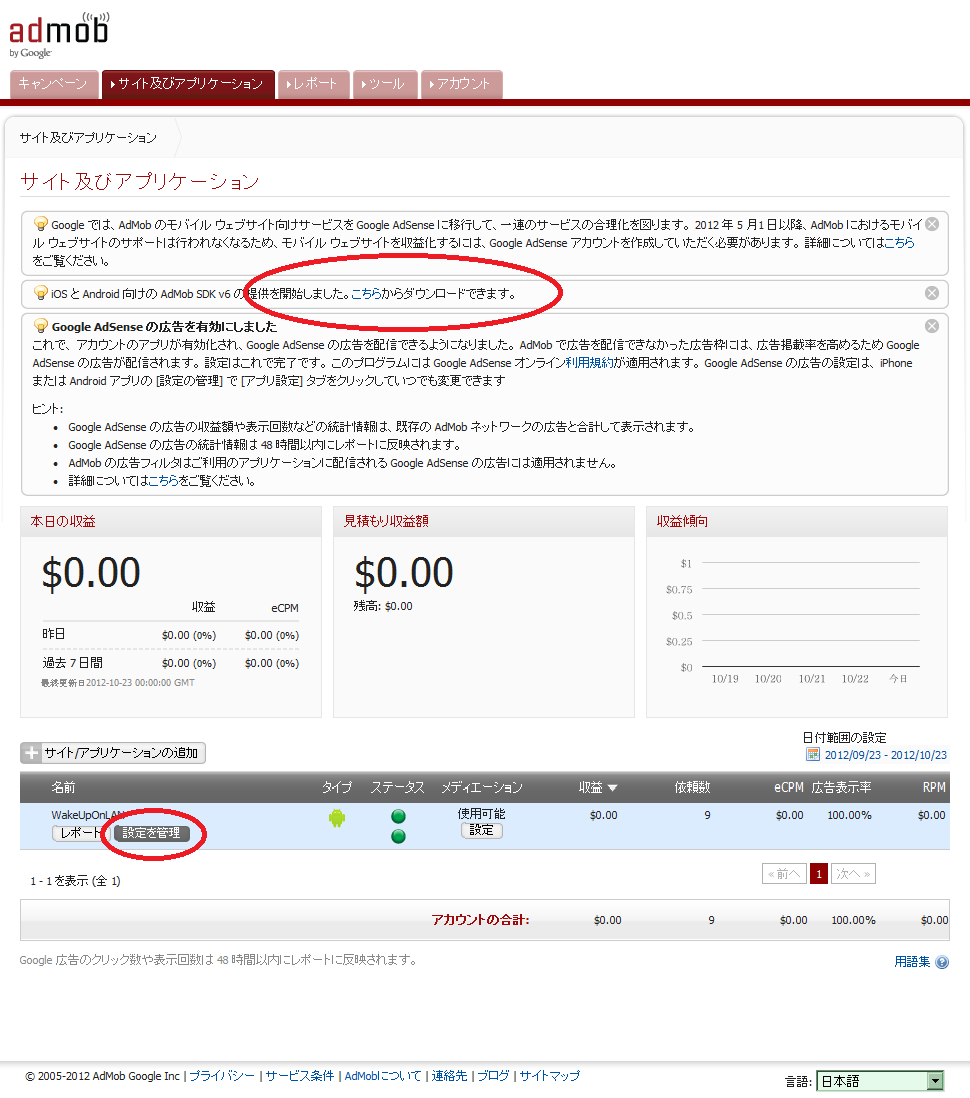Click the レポート button for WakeUpOnLAN
Viewport: 970px width, 1098px height.
[x=80, y=833]
